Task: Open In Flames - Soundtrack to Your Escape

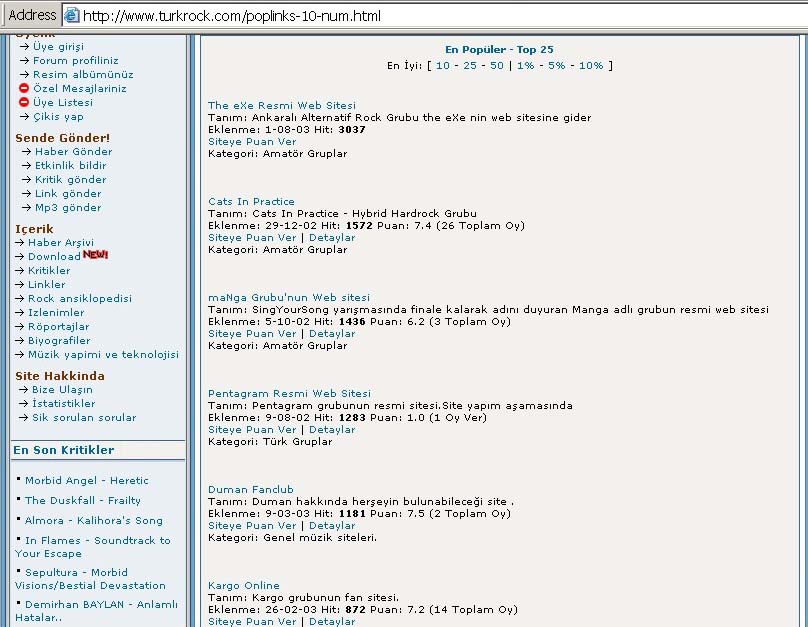Action: click(93, 547)
